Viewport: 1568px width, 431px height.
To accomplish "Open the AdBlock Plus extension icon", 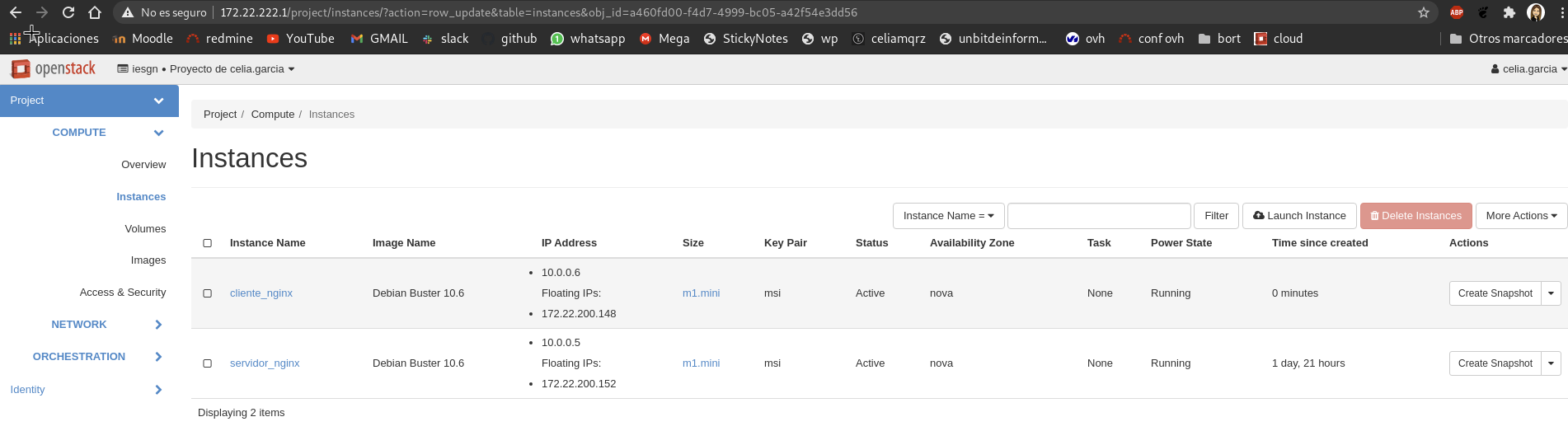I will click(1457, 12).
